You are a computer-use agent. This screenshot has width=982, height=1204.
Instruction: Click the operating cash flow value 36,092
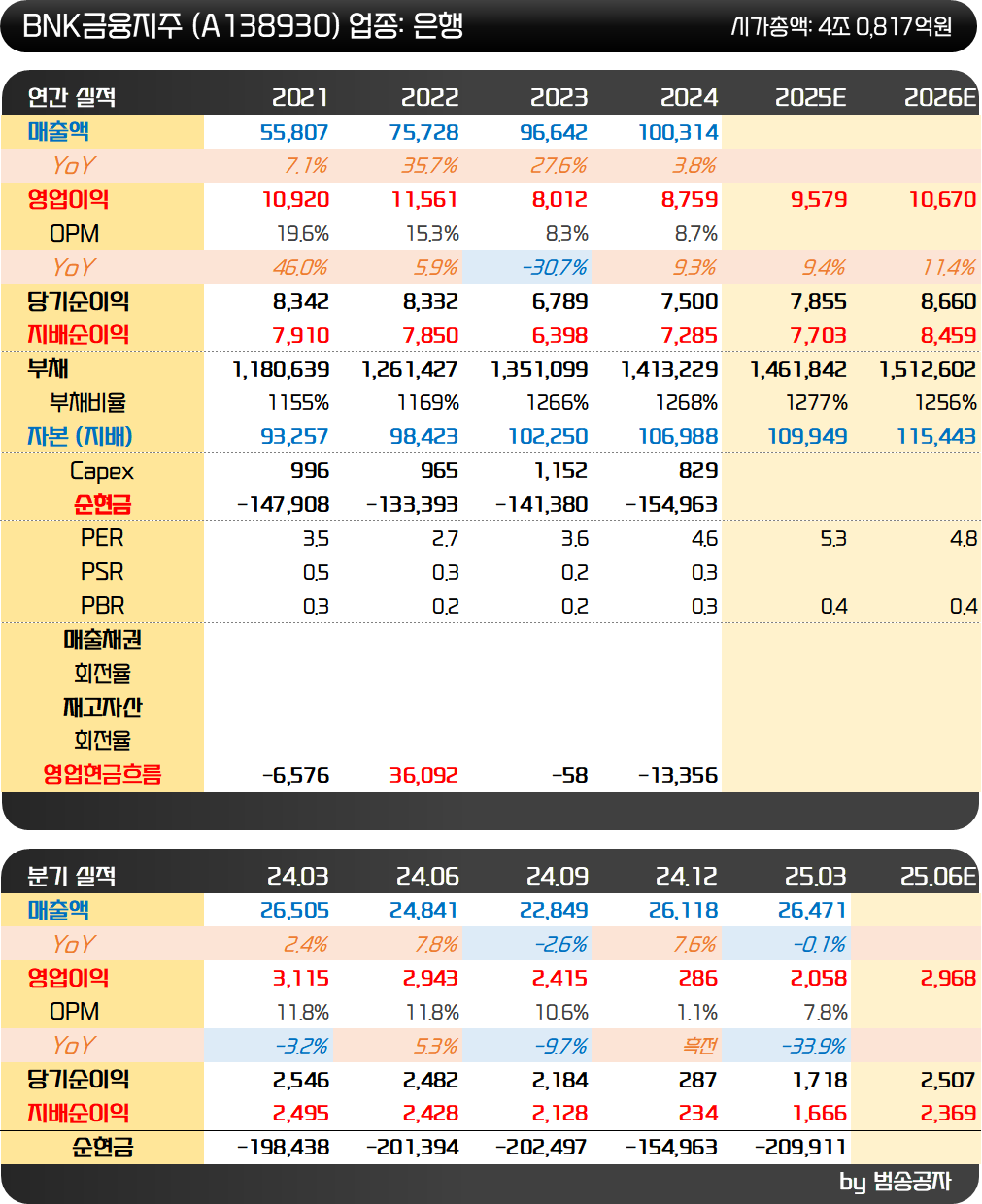[x=423, y=776]
